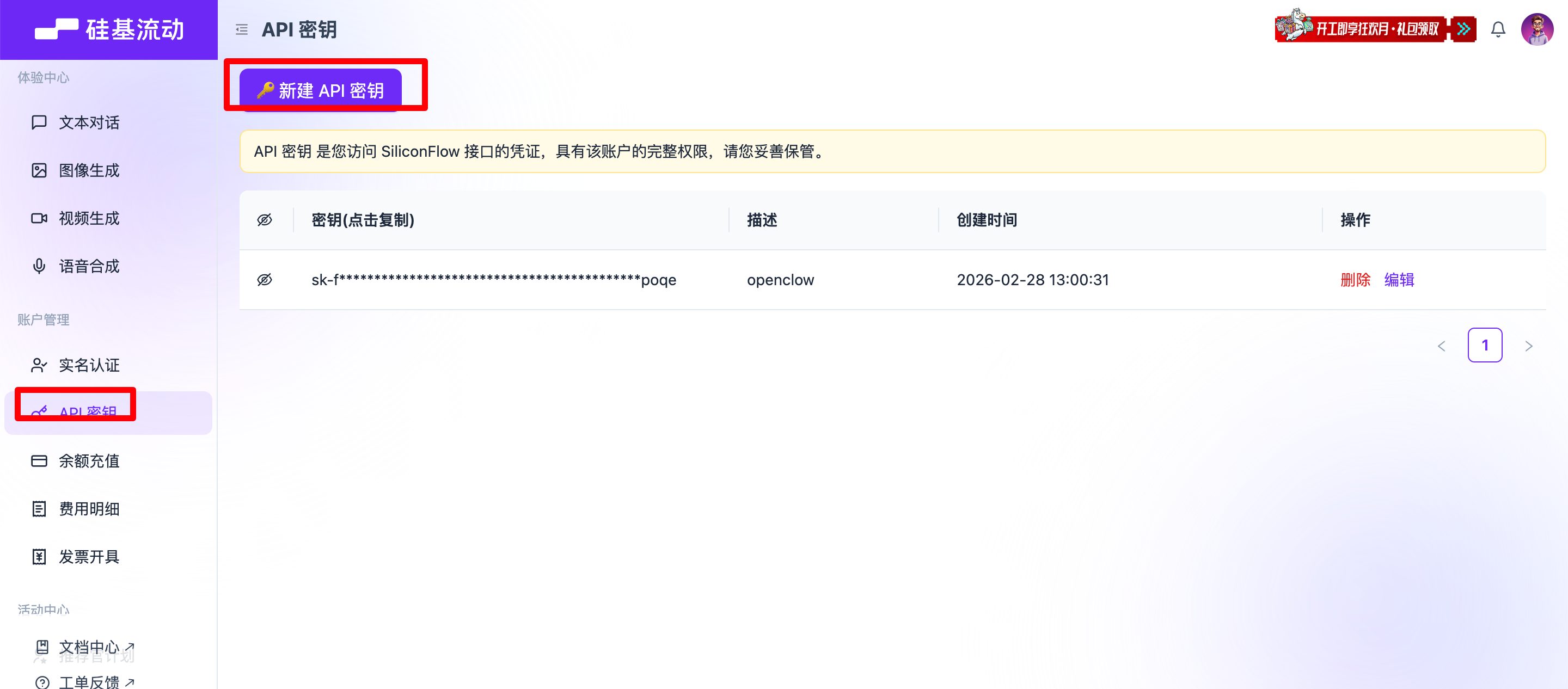Screen dimensions: 1568x689
Task: Copy the sk-f API key by clicking it
Action: (493, 279)
